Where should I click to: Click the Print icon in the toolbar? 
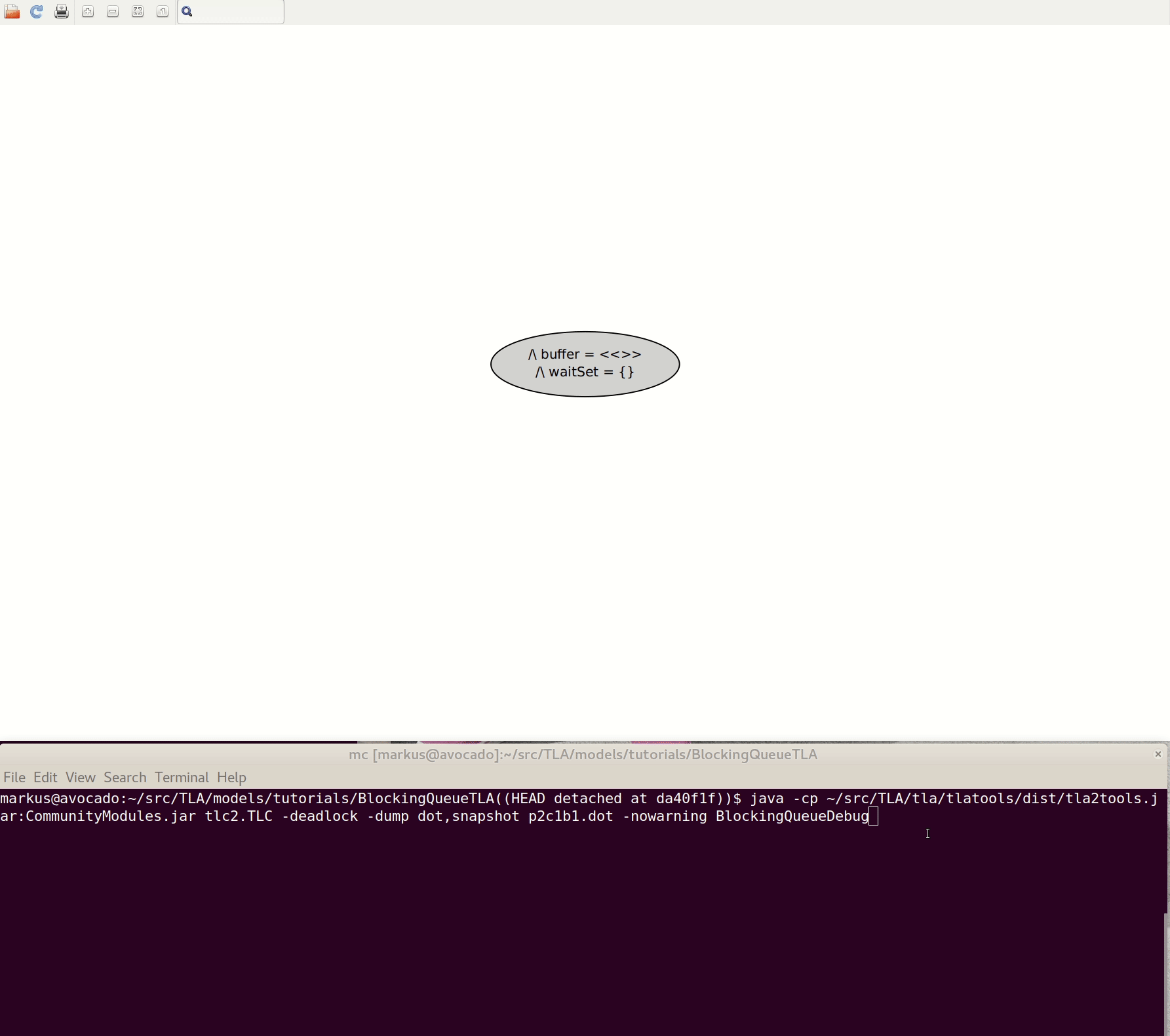point(62,12)
